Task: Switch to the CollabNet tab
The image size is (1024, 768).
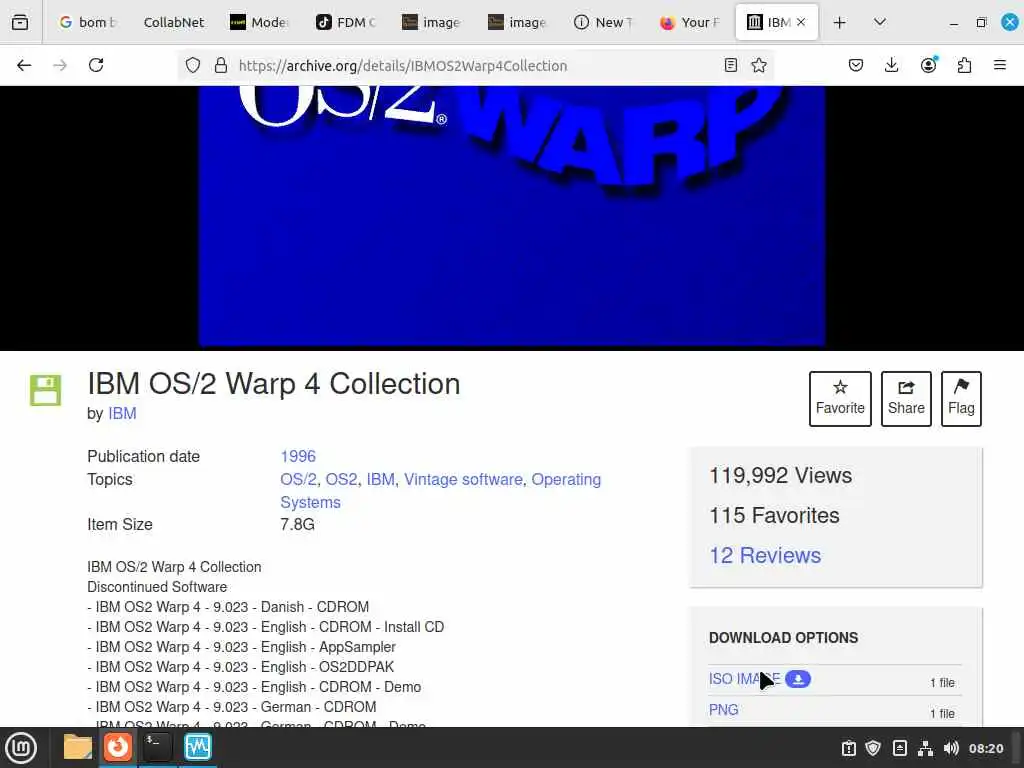Action: tap(174, 22)
